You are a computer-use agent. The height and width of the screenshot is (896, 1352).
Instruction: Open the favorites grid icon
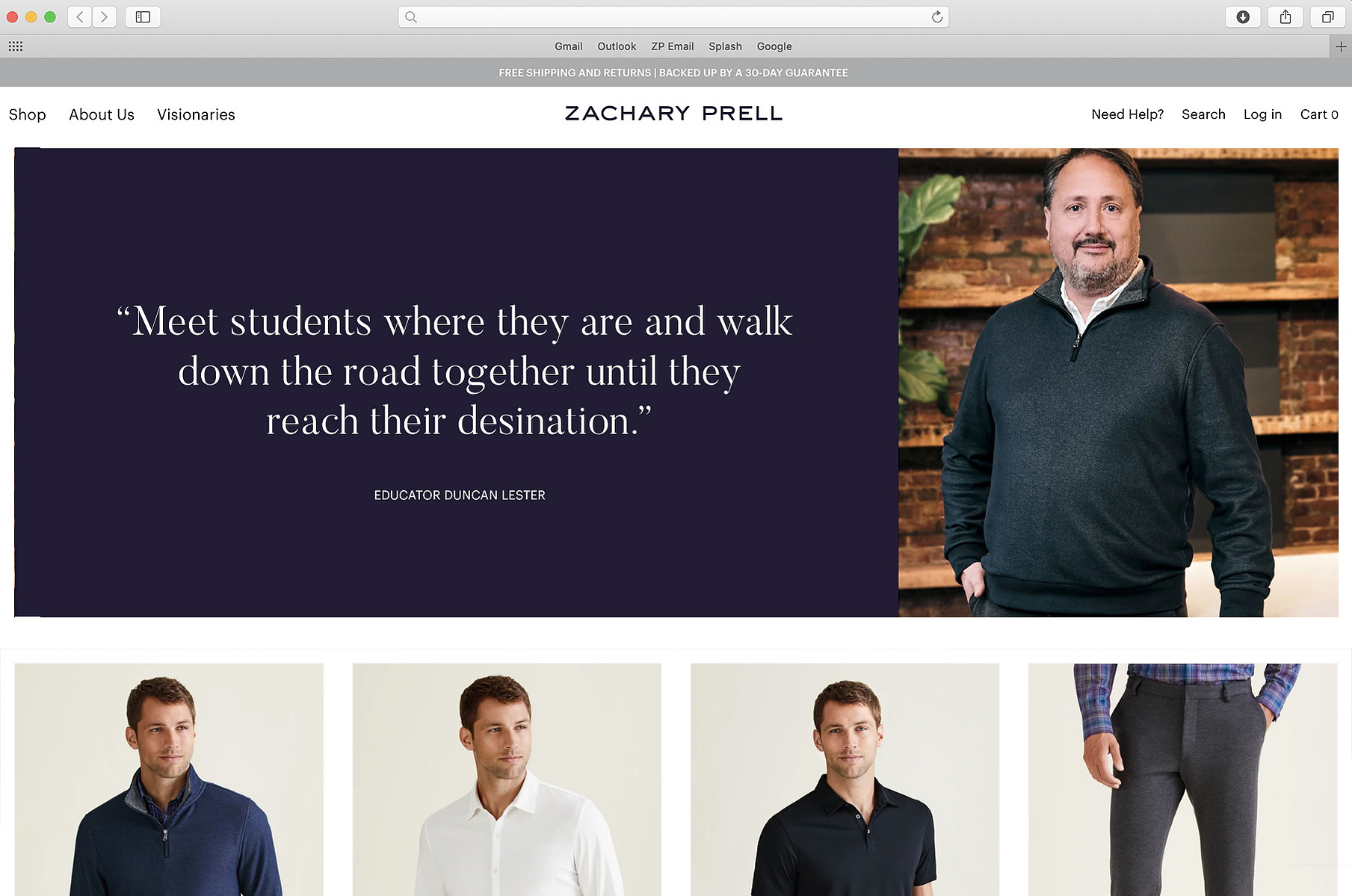16,46
